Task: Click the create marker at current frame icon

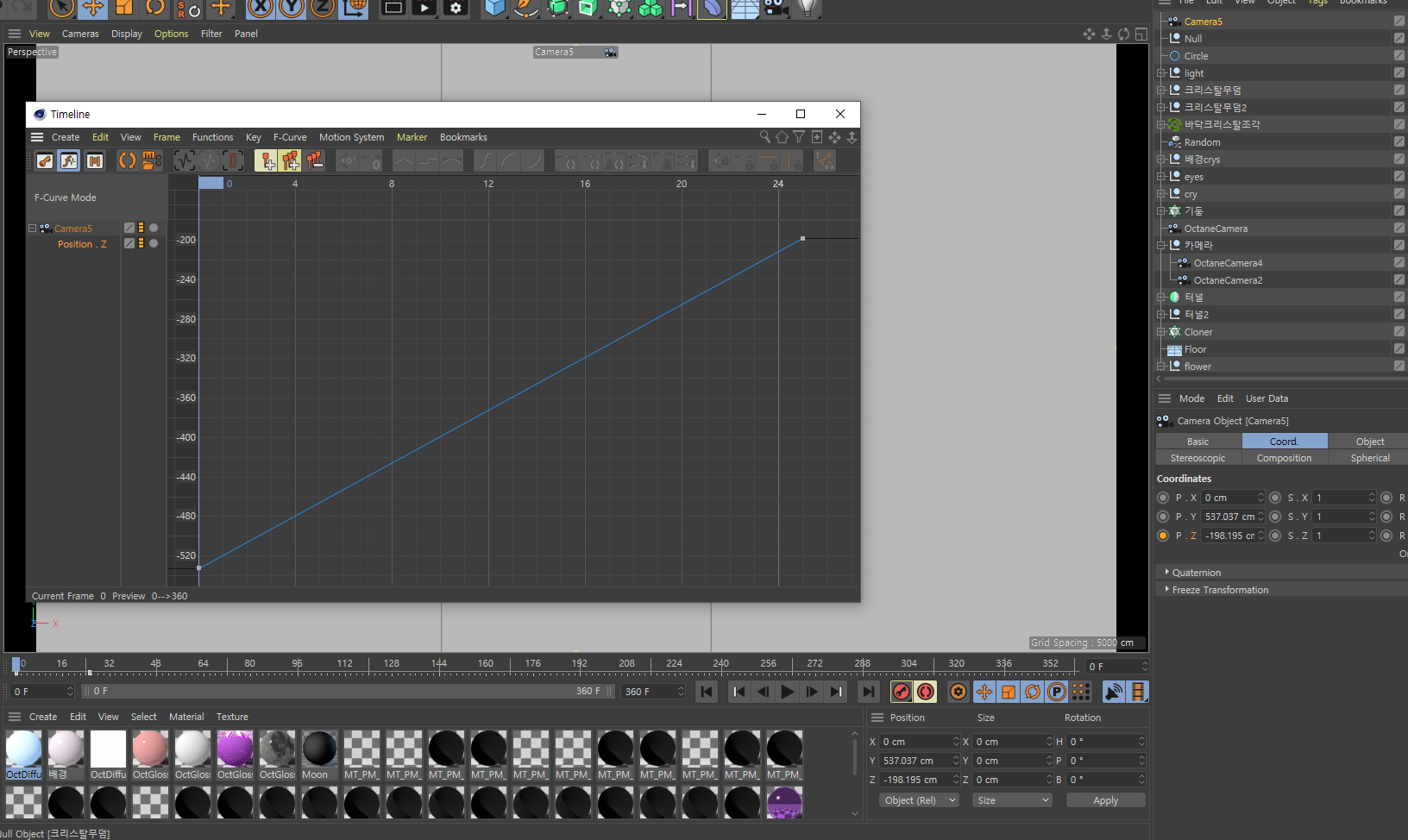Action: [x=267, y=160]
